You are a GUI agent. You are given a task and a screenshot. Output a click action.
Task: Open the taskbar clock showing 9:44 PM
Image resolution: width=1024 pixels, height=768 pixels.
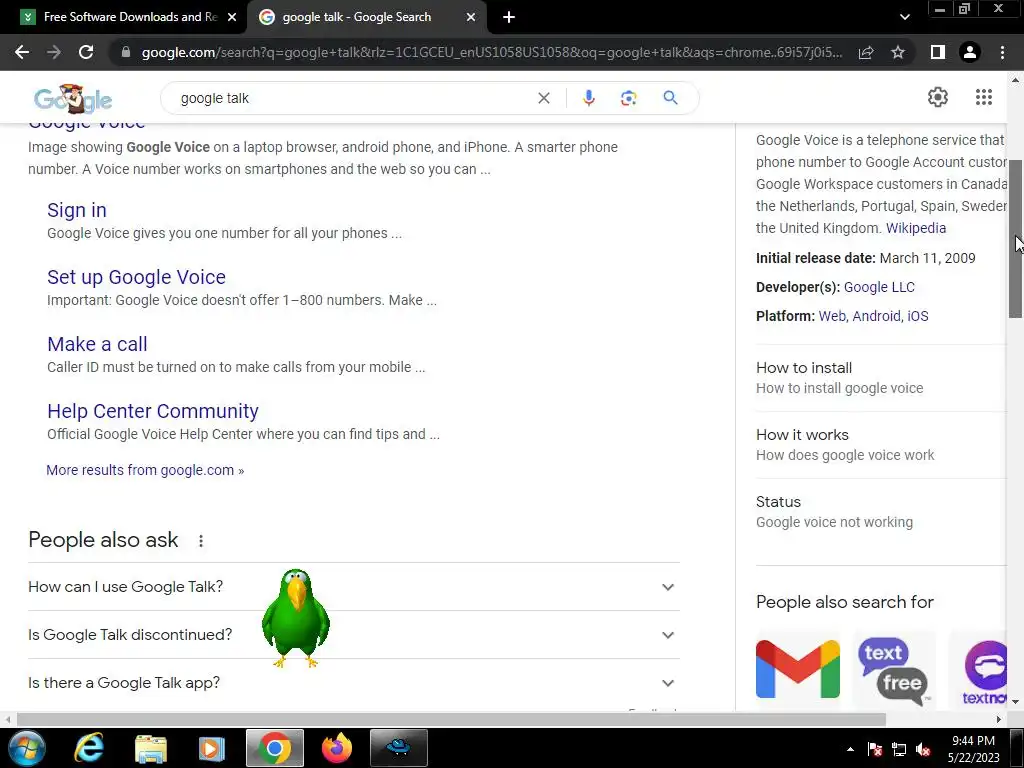973,749
